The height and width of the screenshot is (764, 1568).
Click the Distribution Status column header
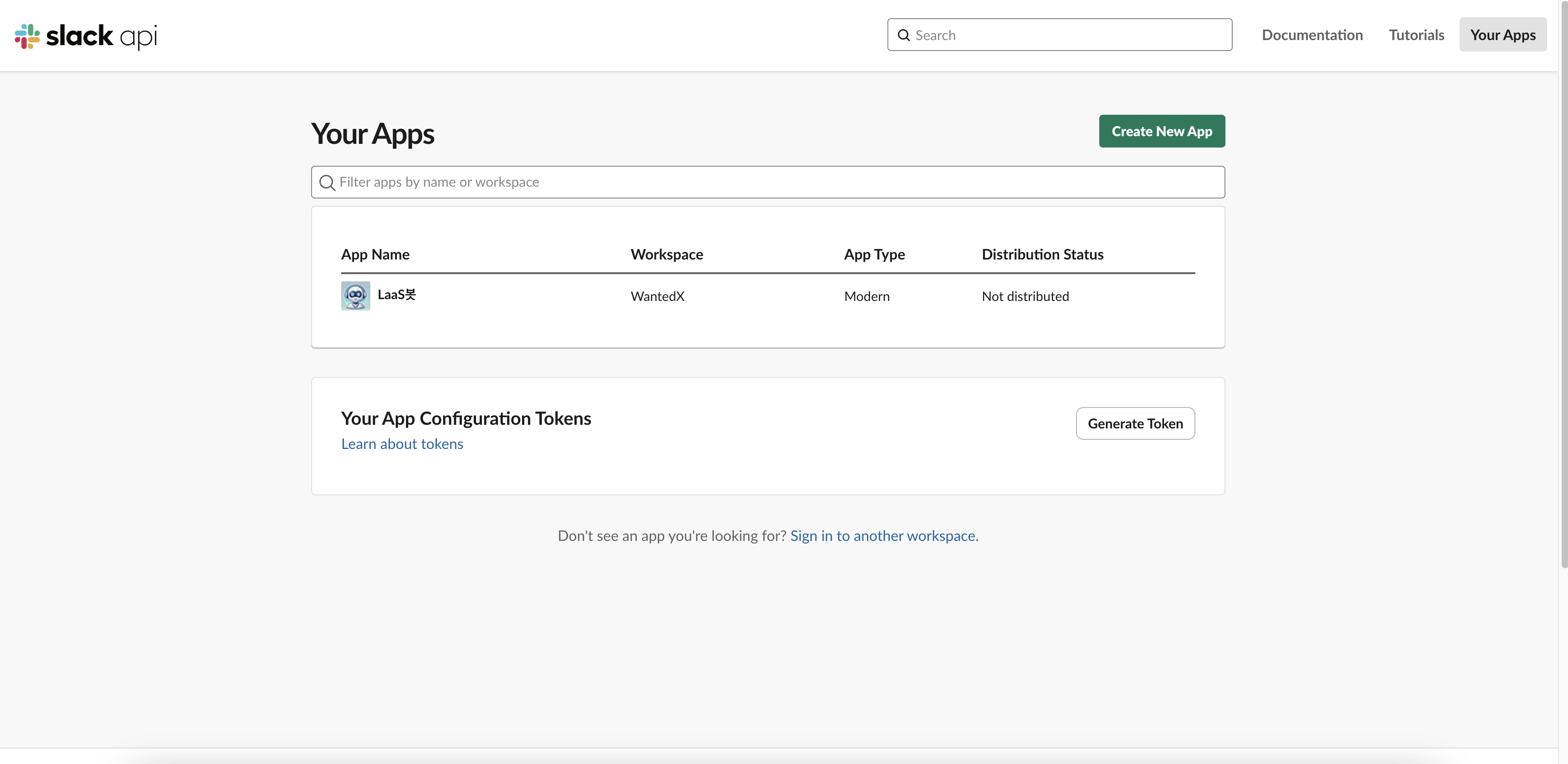click(1042, 254)
